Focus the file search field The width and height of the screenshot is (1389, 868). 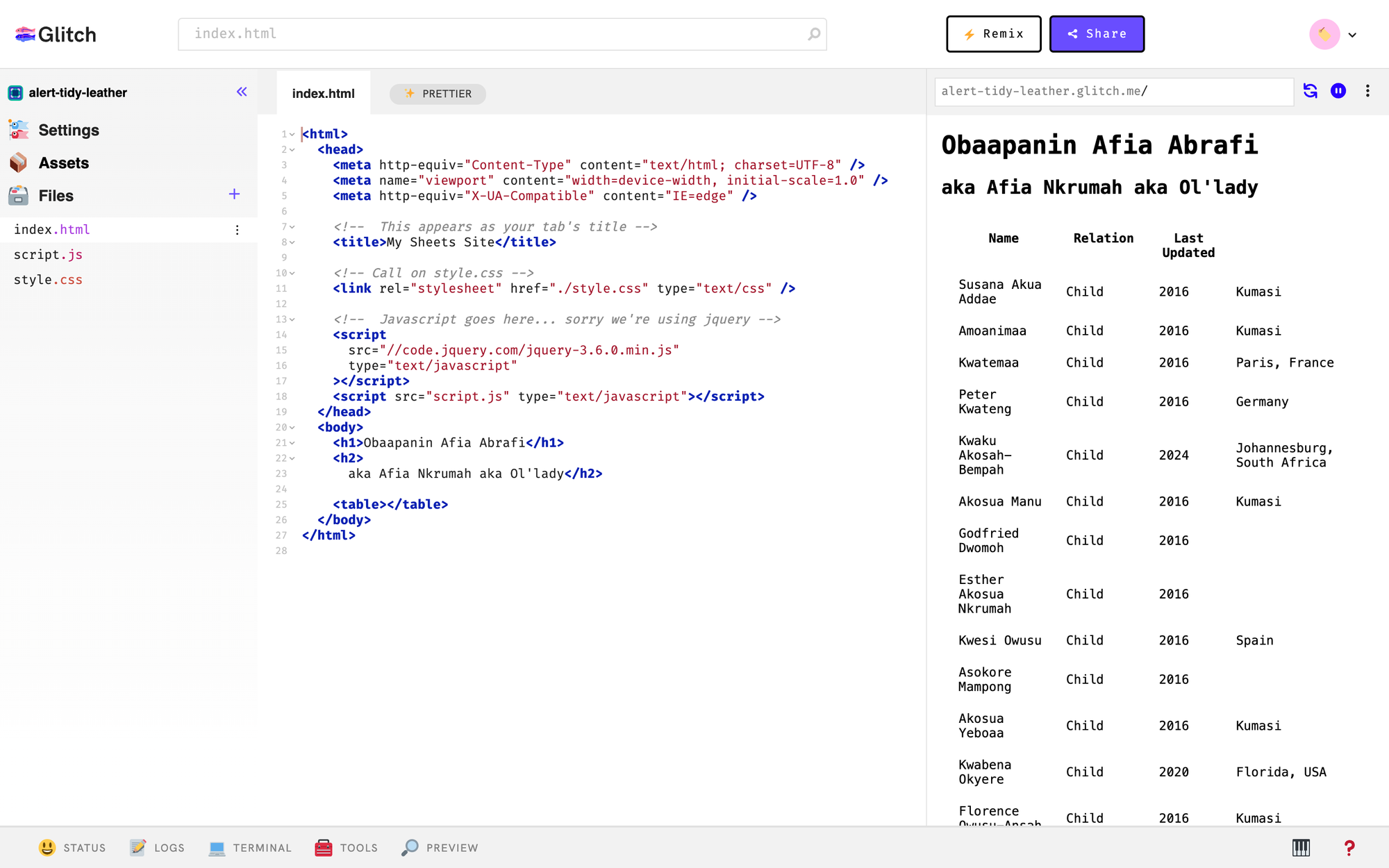502,34
